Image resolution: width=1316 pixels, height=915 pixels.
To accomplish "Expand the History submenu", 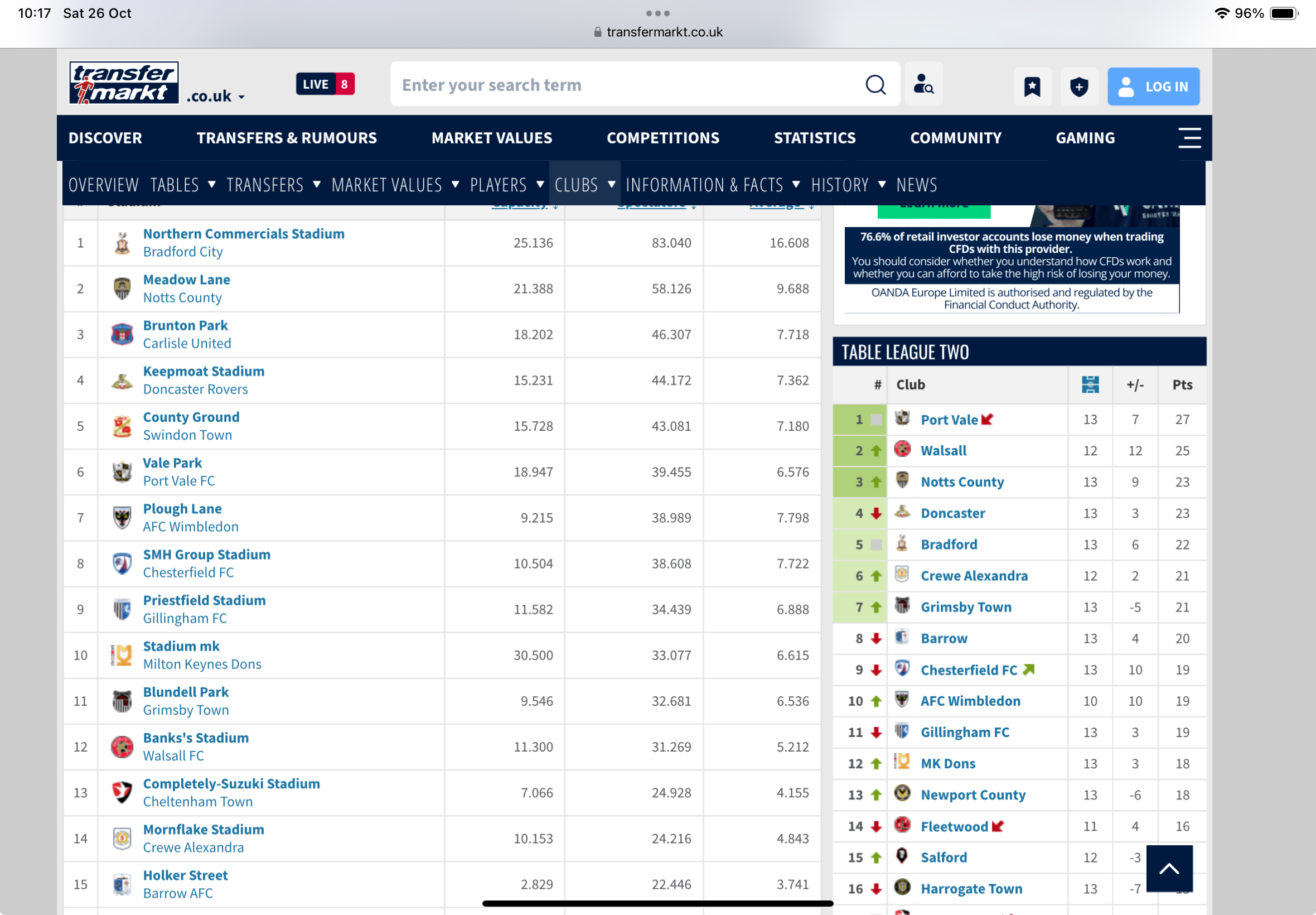I will click(882, 185).
